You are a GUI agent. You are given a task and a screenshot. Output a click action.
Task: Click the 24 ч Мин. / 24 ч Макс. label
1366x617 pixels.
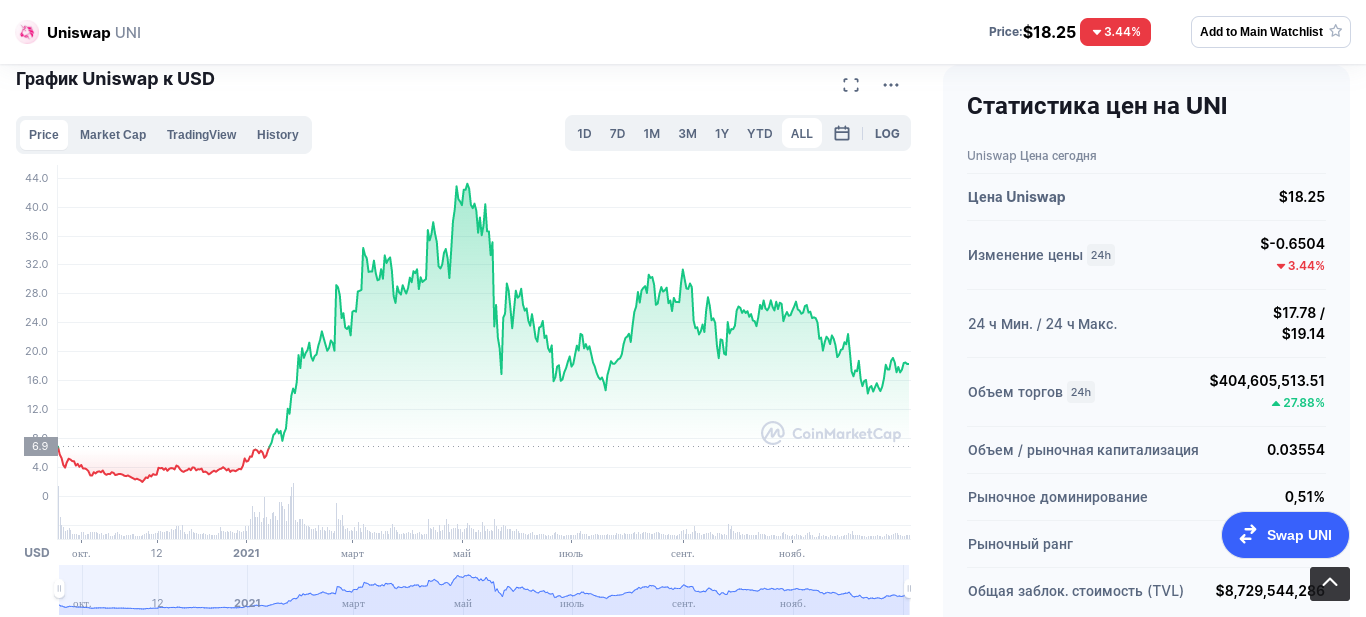click(x=1043, y=324)
